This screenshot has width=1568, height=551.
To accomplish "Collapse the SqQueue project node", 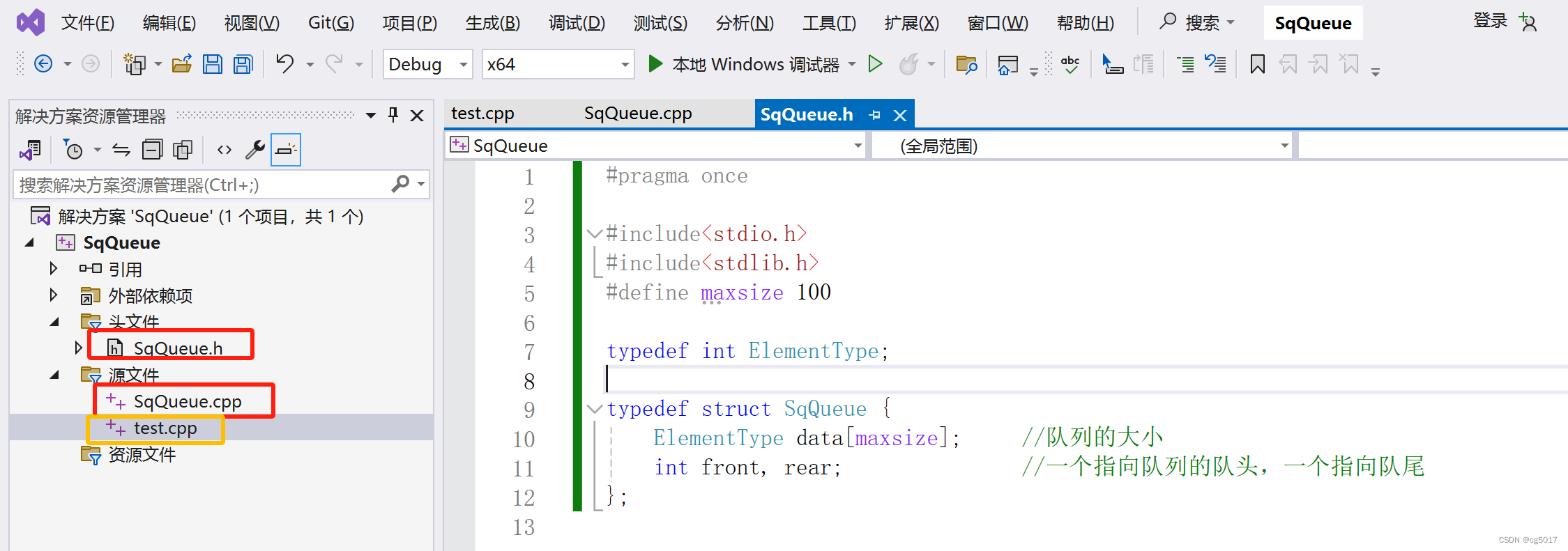I will click(29, 242).
